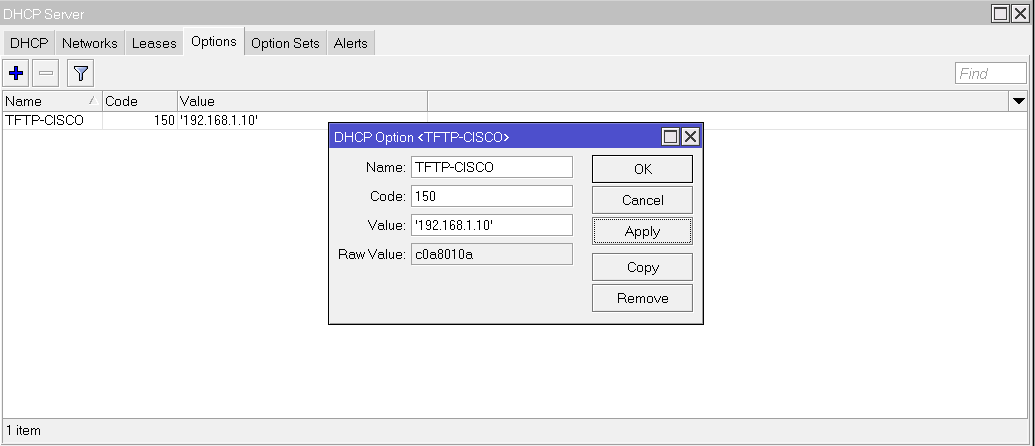The width and height of the screenshot is (1035, 446).
Task: Click the Cancel button
Action: 642,200
